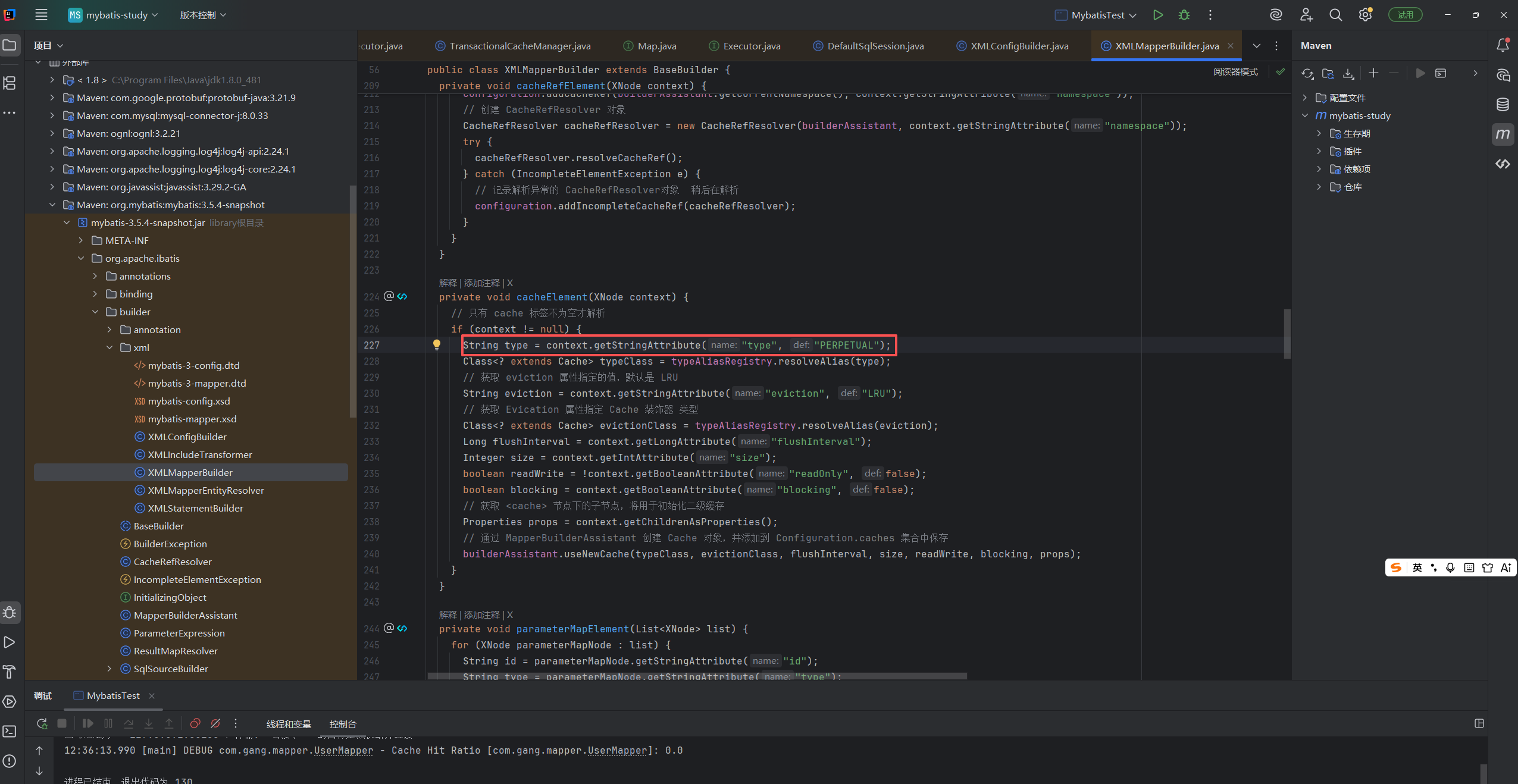
Task: Open the 控制台 console tab
Action: tap(343, 724)
